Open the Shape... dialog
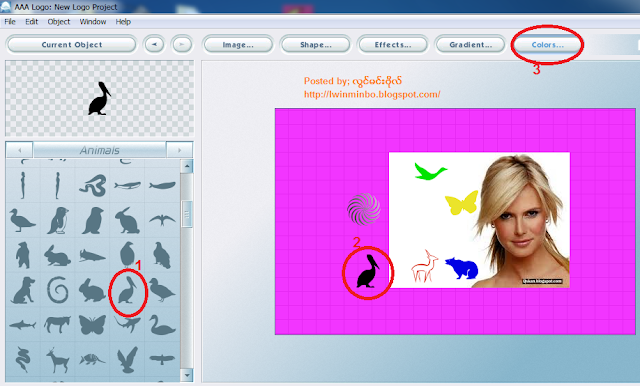Image resolution: width=640 pixels, height=386 pixels. click(316, 44)
